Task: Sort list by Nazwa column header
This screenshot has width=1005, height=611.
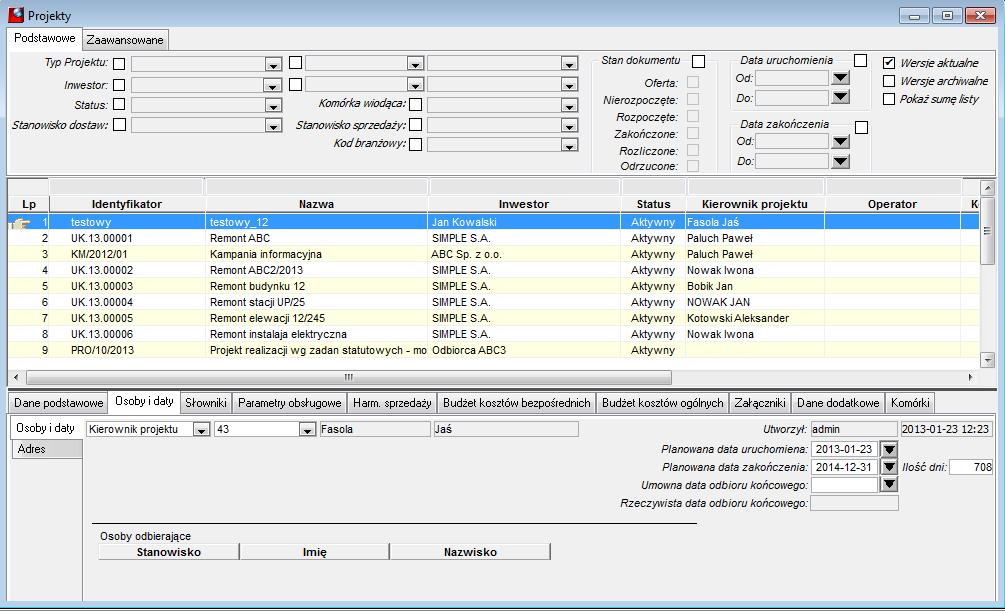Action: pos(317,204)
